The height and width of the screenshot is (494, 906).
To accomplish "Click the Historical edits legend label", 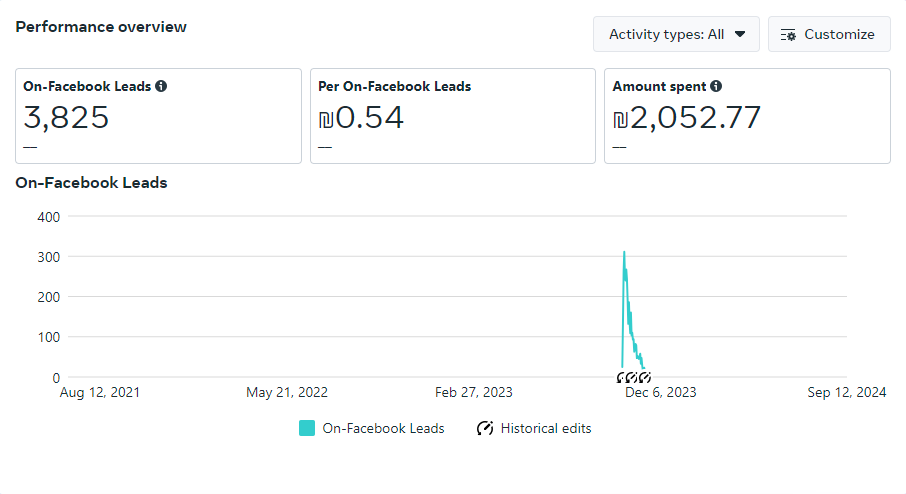I will pos(546,428).
